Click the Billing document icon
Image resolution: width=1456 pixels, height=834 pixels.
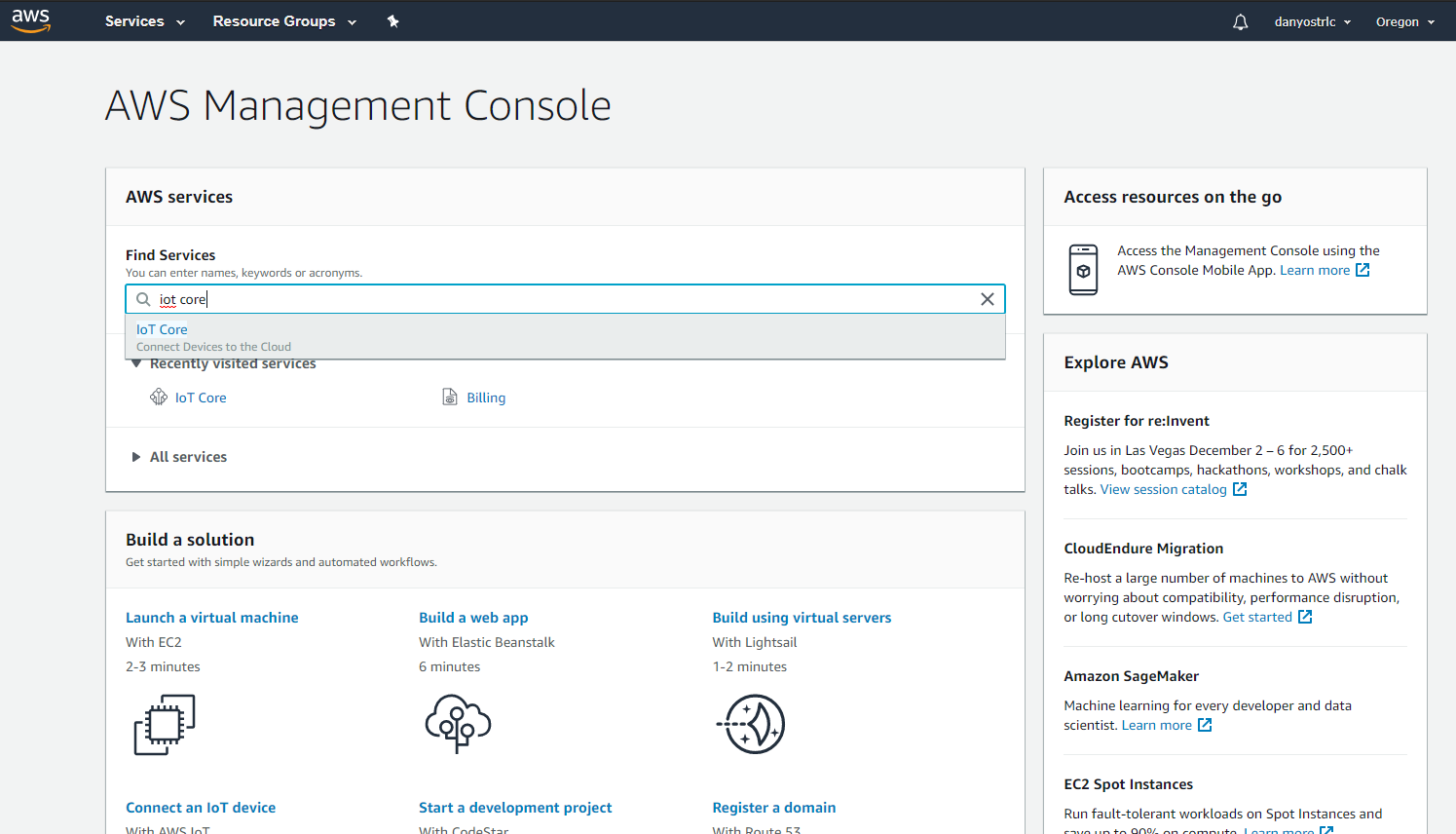[450, 397]
